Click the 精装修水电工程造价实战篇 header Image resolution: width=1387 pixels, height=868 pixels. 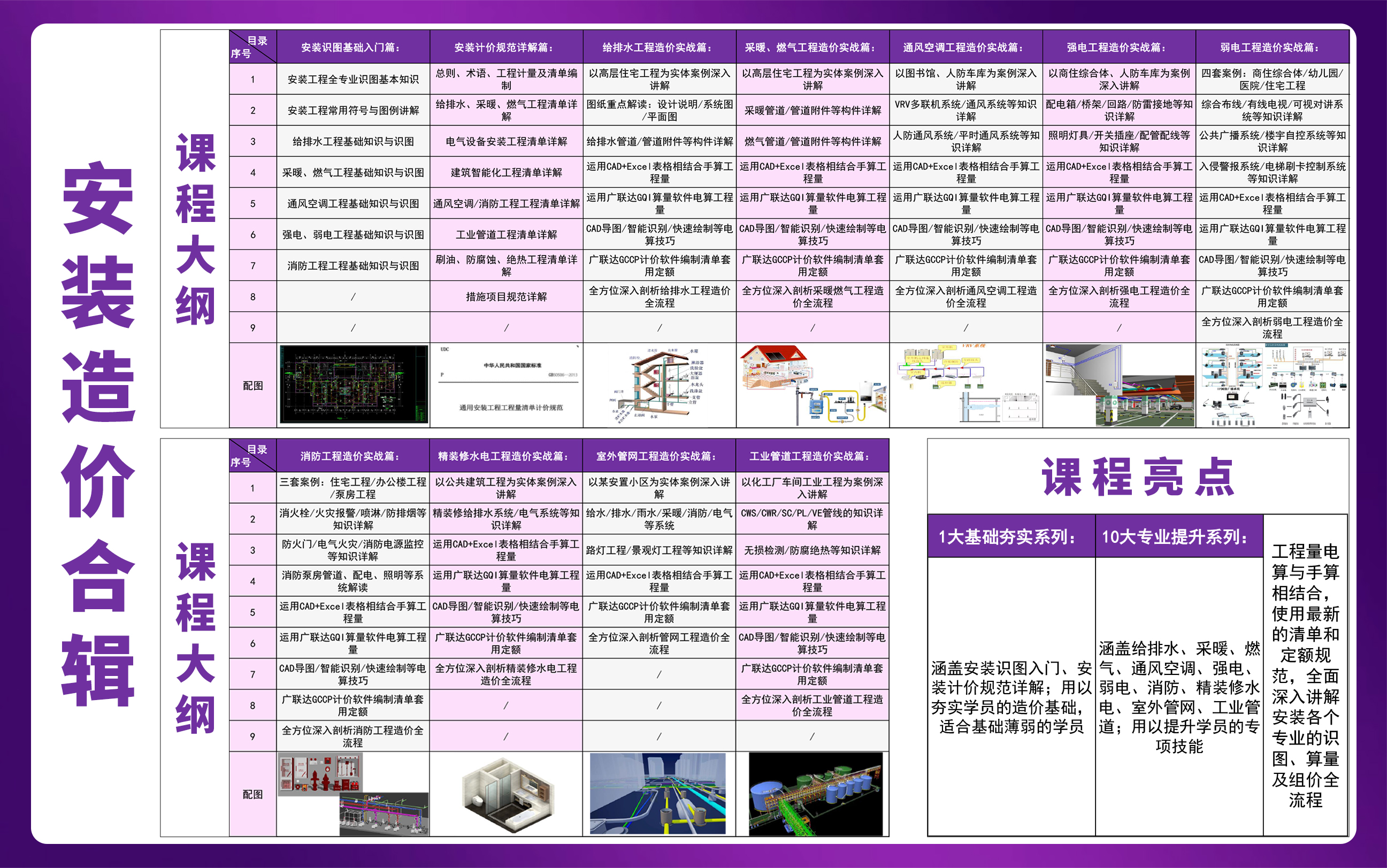point(507,456)
